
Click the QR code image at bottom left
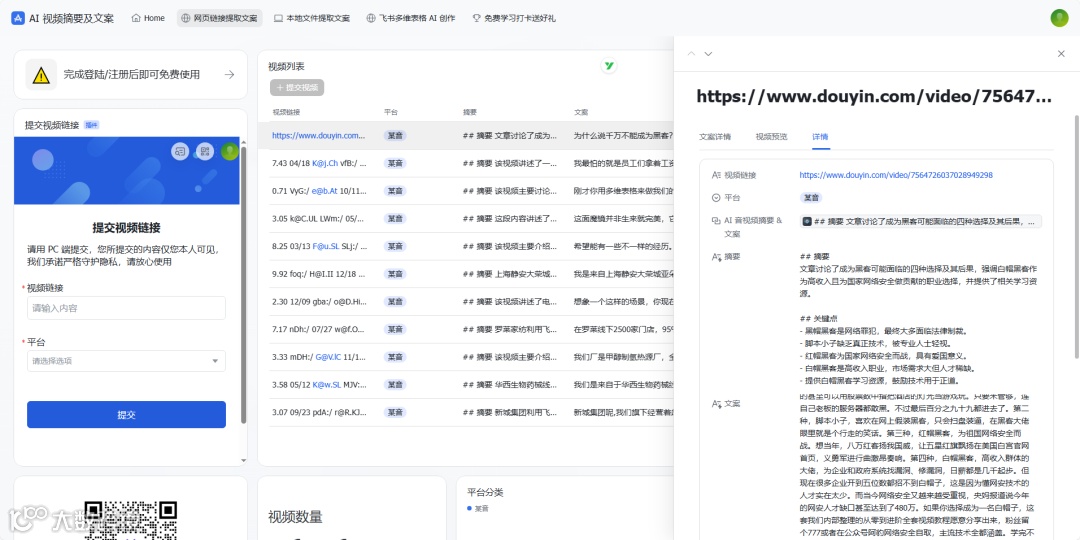130,520
